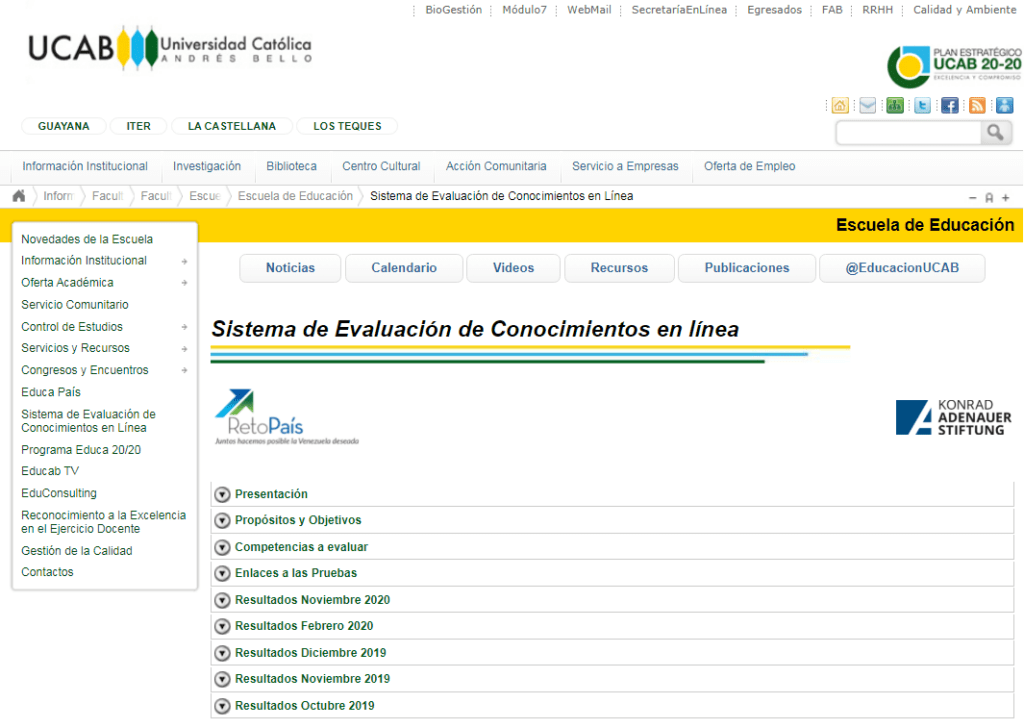
Task: Open the mail envelope icon
Action: pyautogui.click(x=867, y=106)
